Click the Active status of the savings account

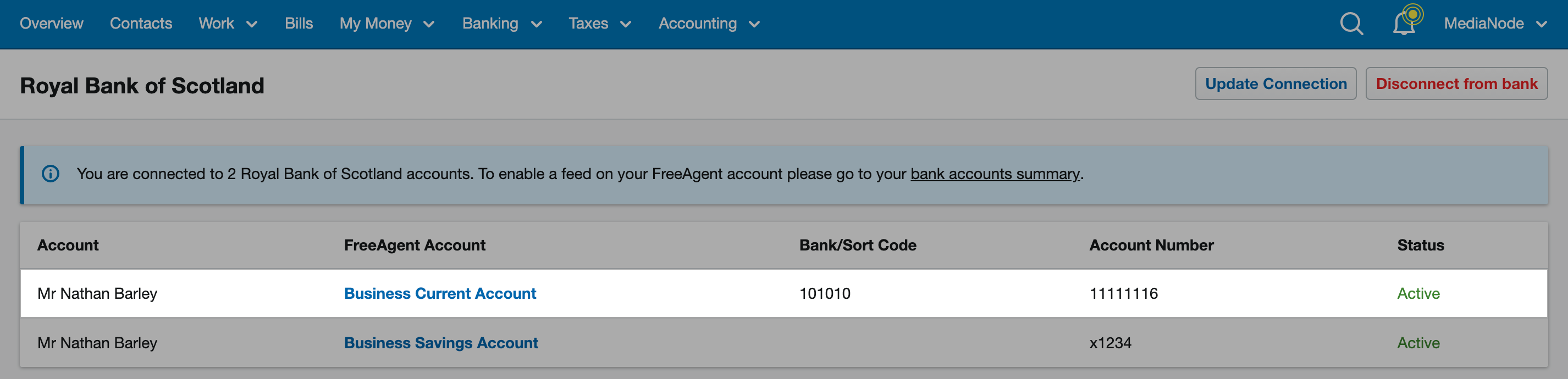[x=1418, y=343]
